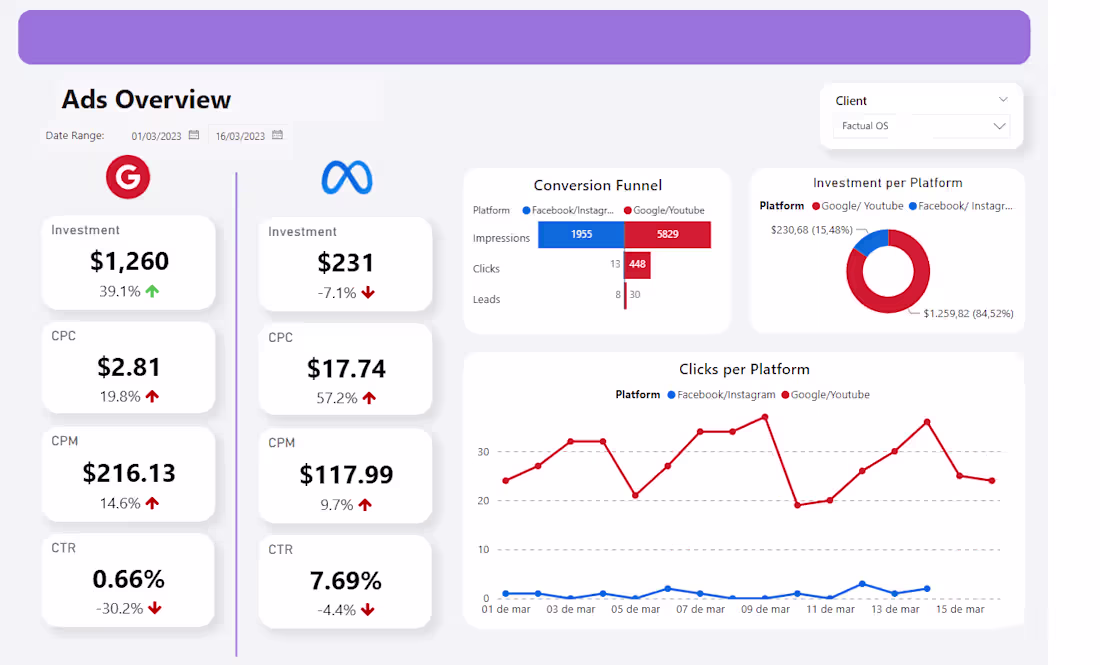Click the Google Ads logo
The height and width of the screenshot is (665, 1100).
coord(128,177)
